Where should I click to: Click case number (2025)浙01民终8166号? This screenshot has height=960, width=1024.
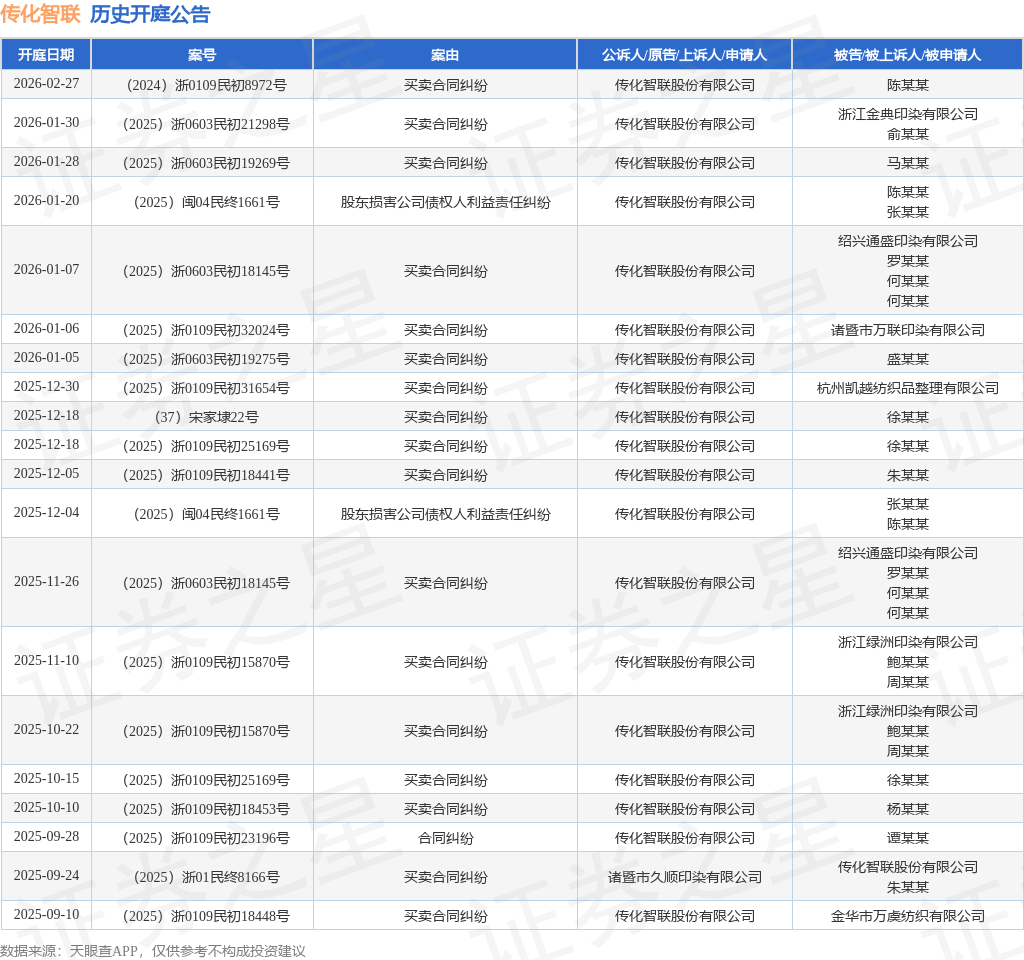tap(206, 877)
